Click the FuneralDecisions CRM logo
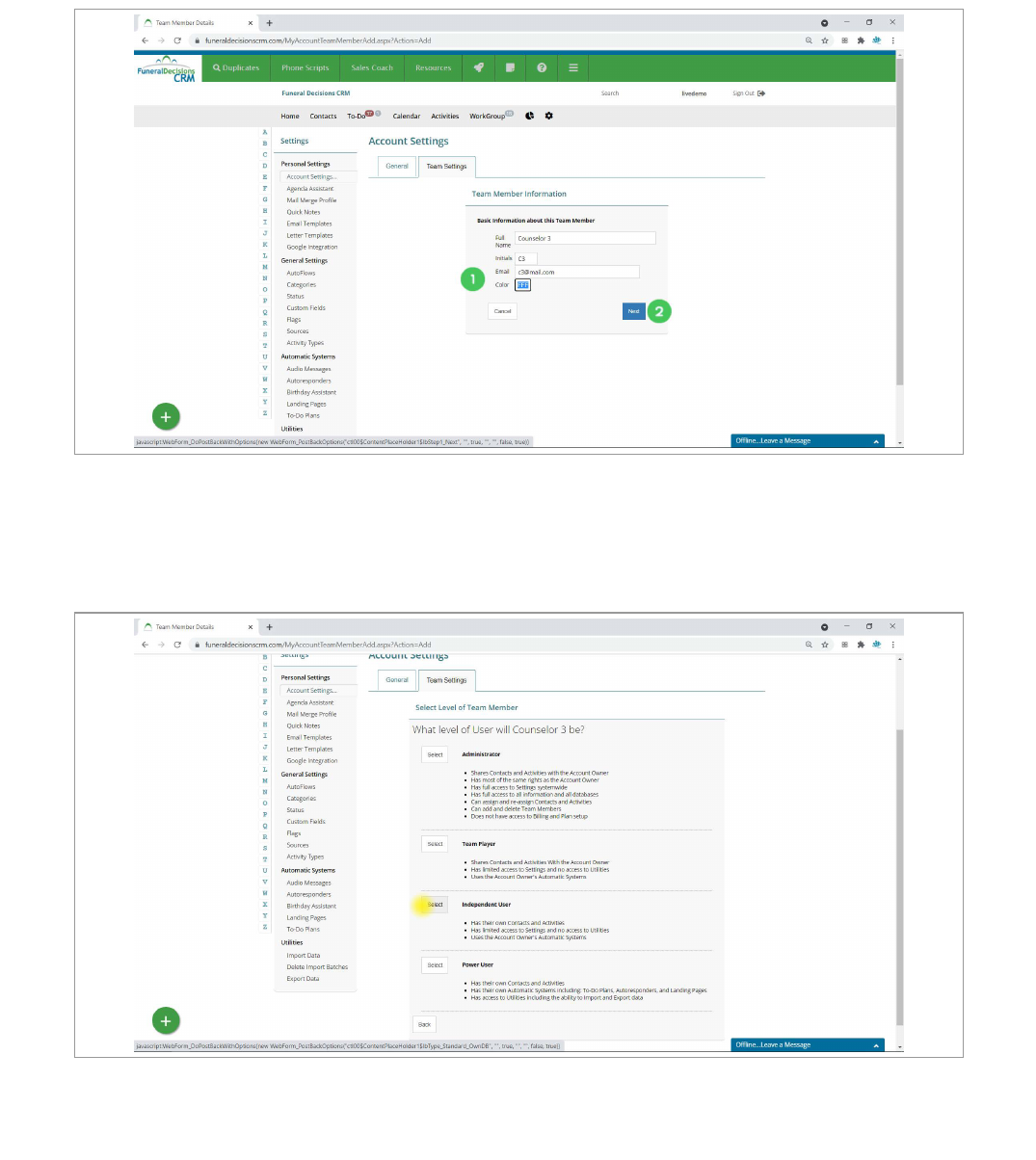The image size is (1036, 1160). 167,70
